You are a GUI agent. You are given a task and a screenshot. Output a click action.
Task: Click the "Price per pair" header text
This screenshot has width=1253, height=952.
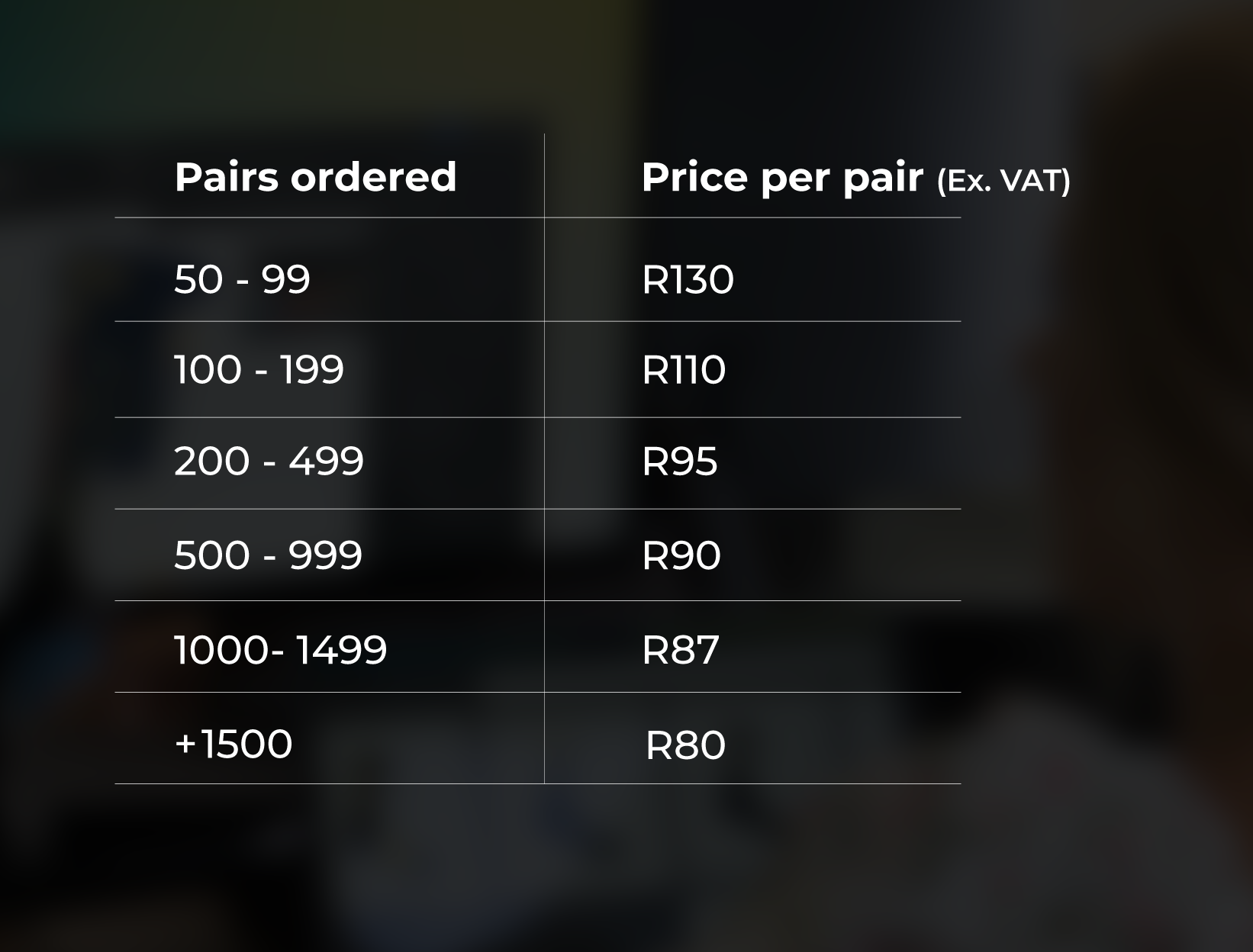pos(781,178)
